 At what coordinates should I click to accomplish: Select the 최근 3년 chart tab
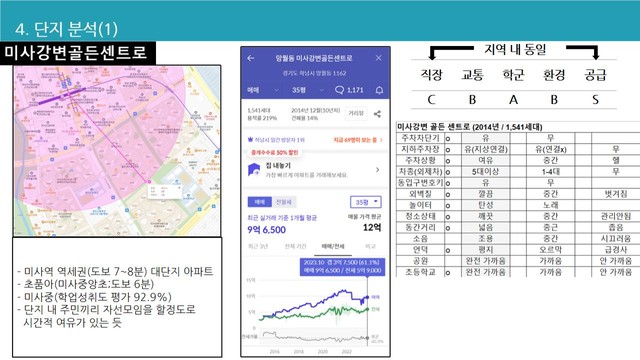[x=258, y=246]
